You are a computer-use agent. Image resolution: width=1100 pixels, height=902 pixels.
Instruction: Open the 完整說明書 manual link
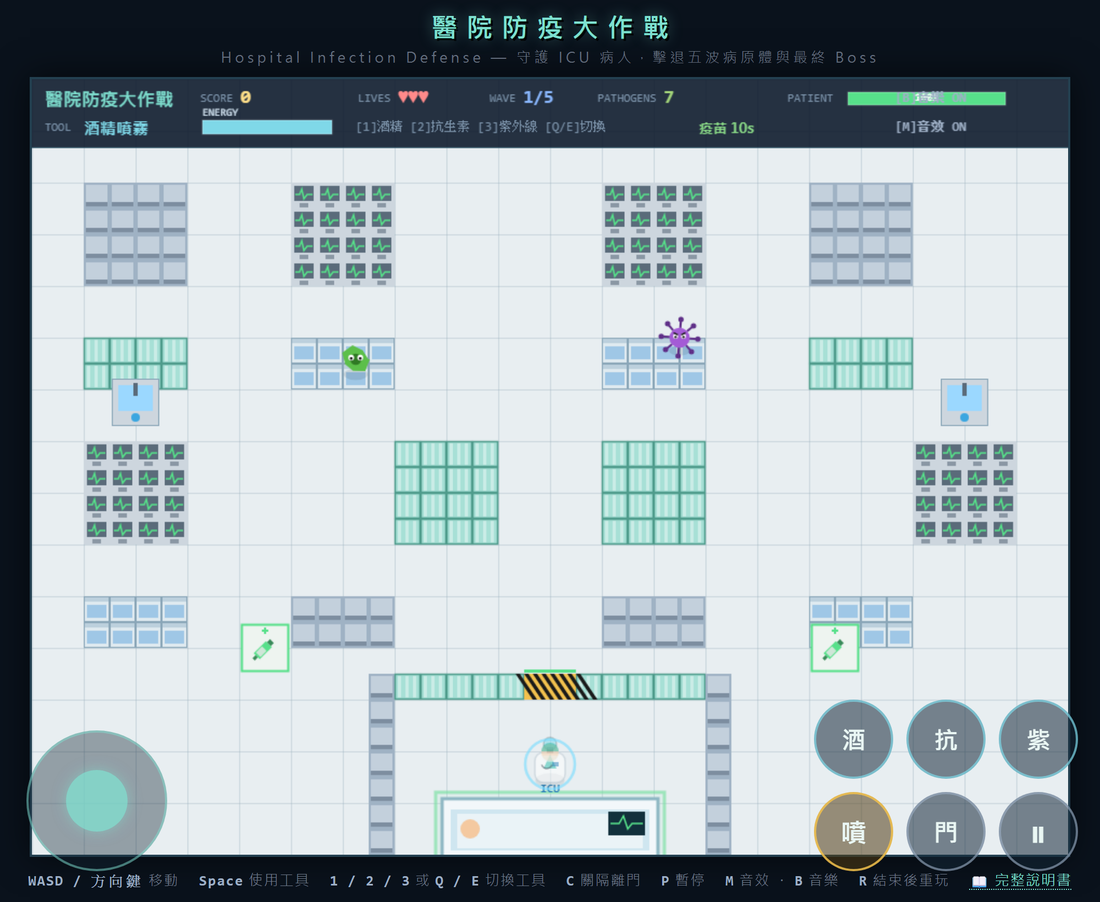[1033, 880]
